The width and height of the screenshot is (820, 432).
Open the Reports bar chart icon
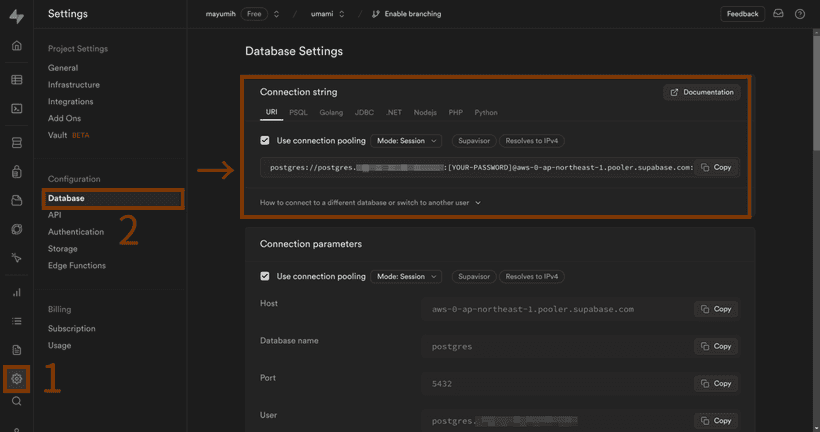[17, 292]
